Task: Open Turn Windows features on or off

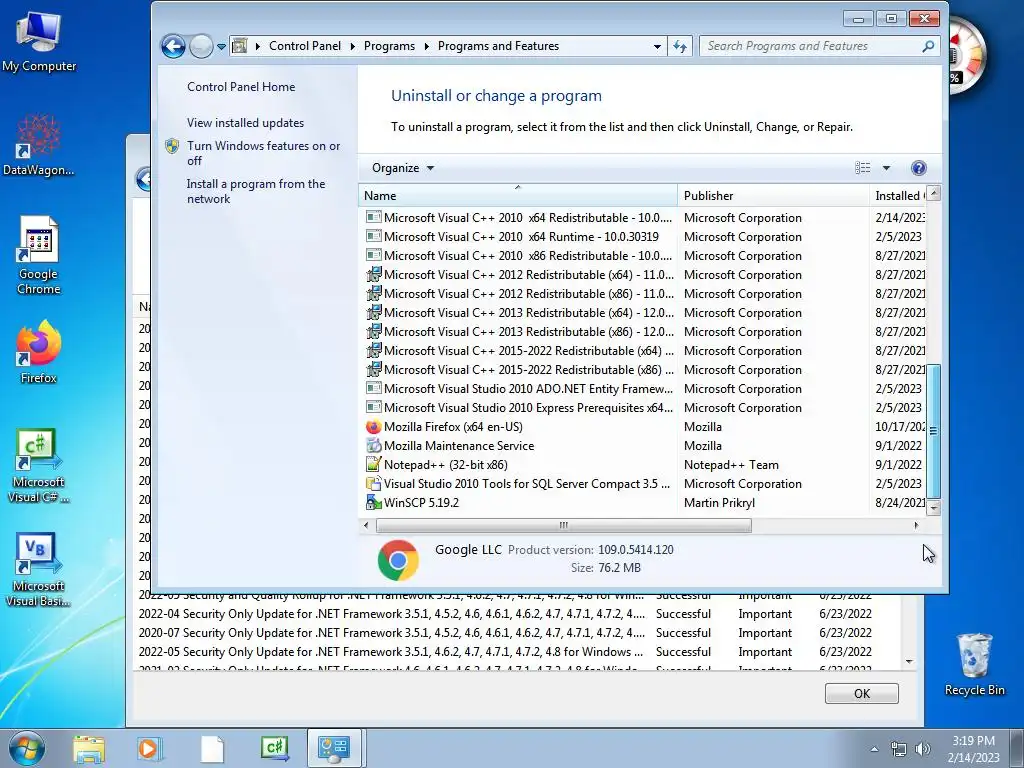Action: 263,153
